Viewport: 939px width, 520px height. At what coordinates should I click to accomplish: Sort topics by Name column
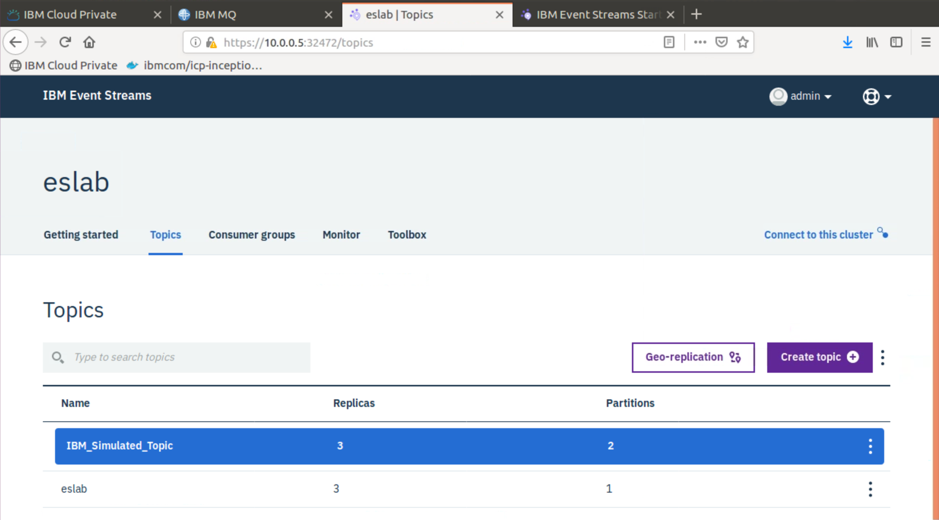pyautogui.click(x=75, y=403)
